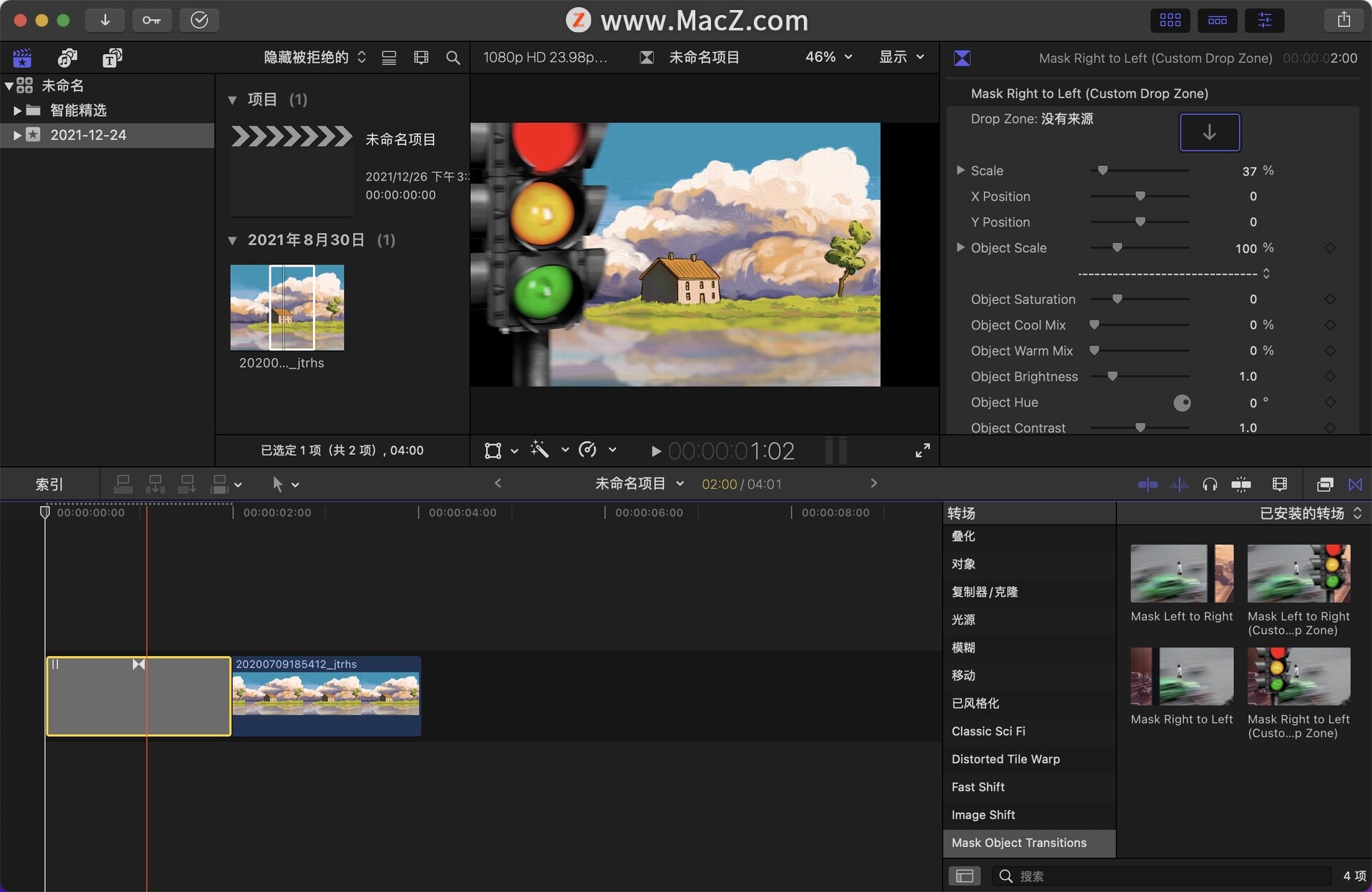Open the 46% zoom dropdown in viewer
This screenshot has width=1372, height=892.
coord(827,57)
